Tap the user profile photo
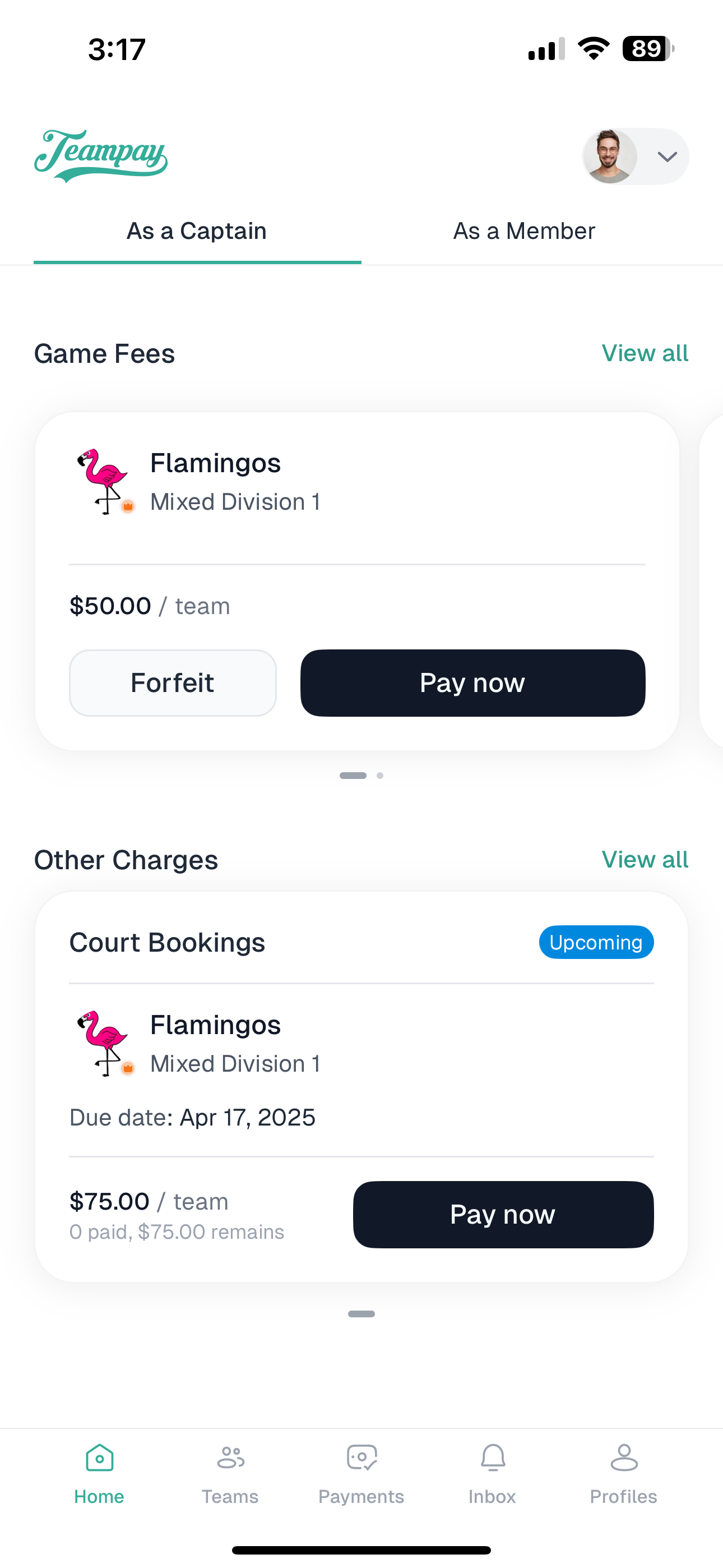 (609, 156)
